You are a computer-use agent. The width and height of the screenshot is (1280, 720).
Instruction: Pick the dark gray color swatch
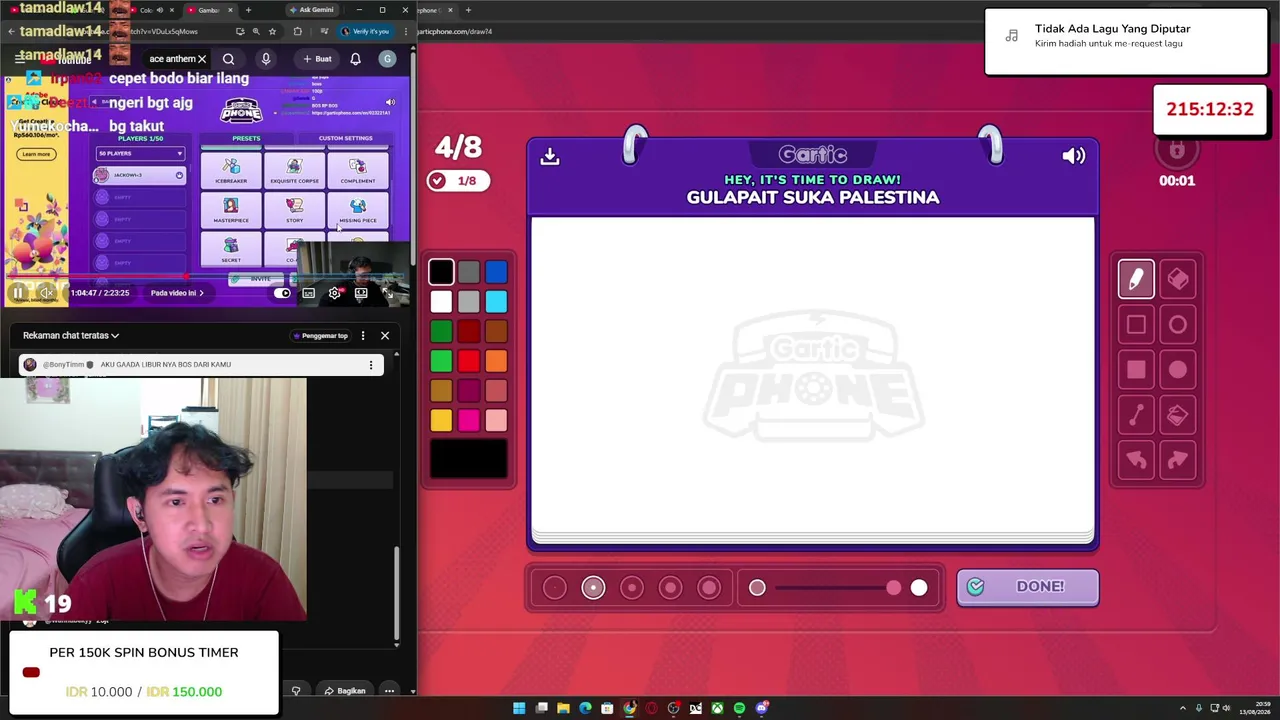tap(469, 272)
